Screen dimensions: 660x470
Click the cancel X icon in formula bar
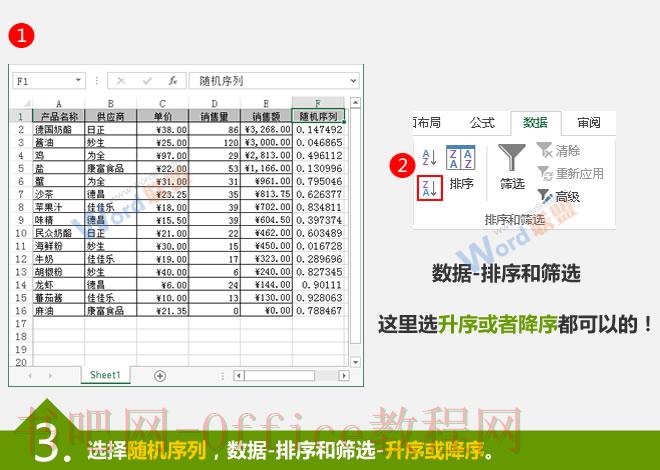point(121,81)
